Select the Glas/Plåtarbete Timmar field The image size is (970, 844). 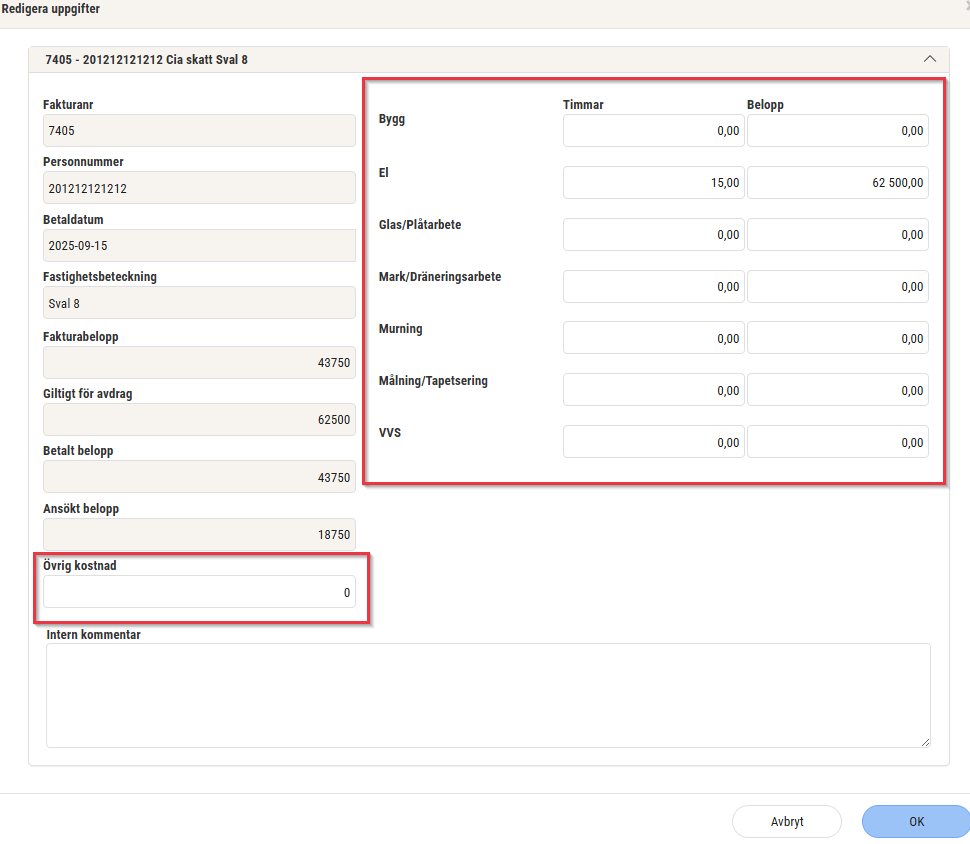[653, 235]
